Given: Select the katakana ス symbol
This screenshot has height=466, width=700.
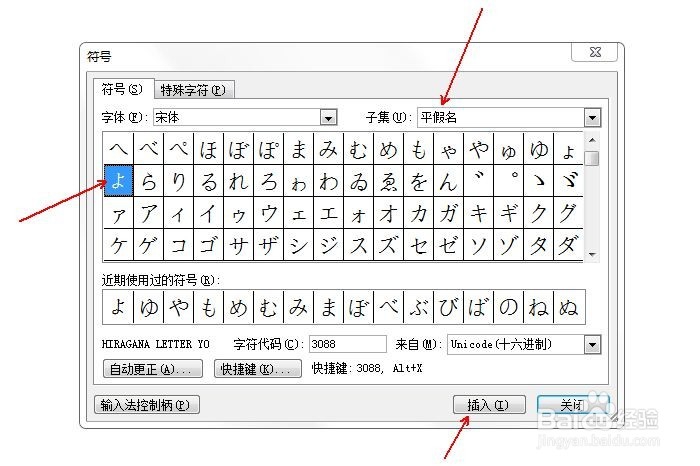Looking at the screenshot, I should [358, 245].
